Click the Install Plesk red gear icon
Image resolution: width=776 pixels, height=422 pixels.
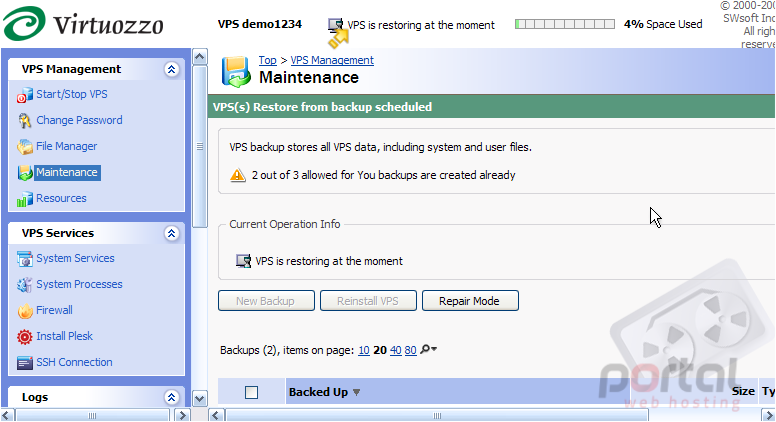(x=25, y=337)
